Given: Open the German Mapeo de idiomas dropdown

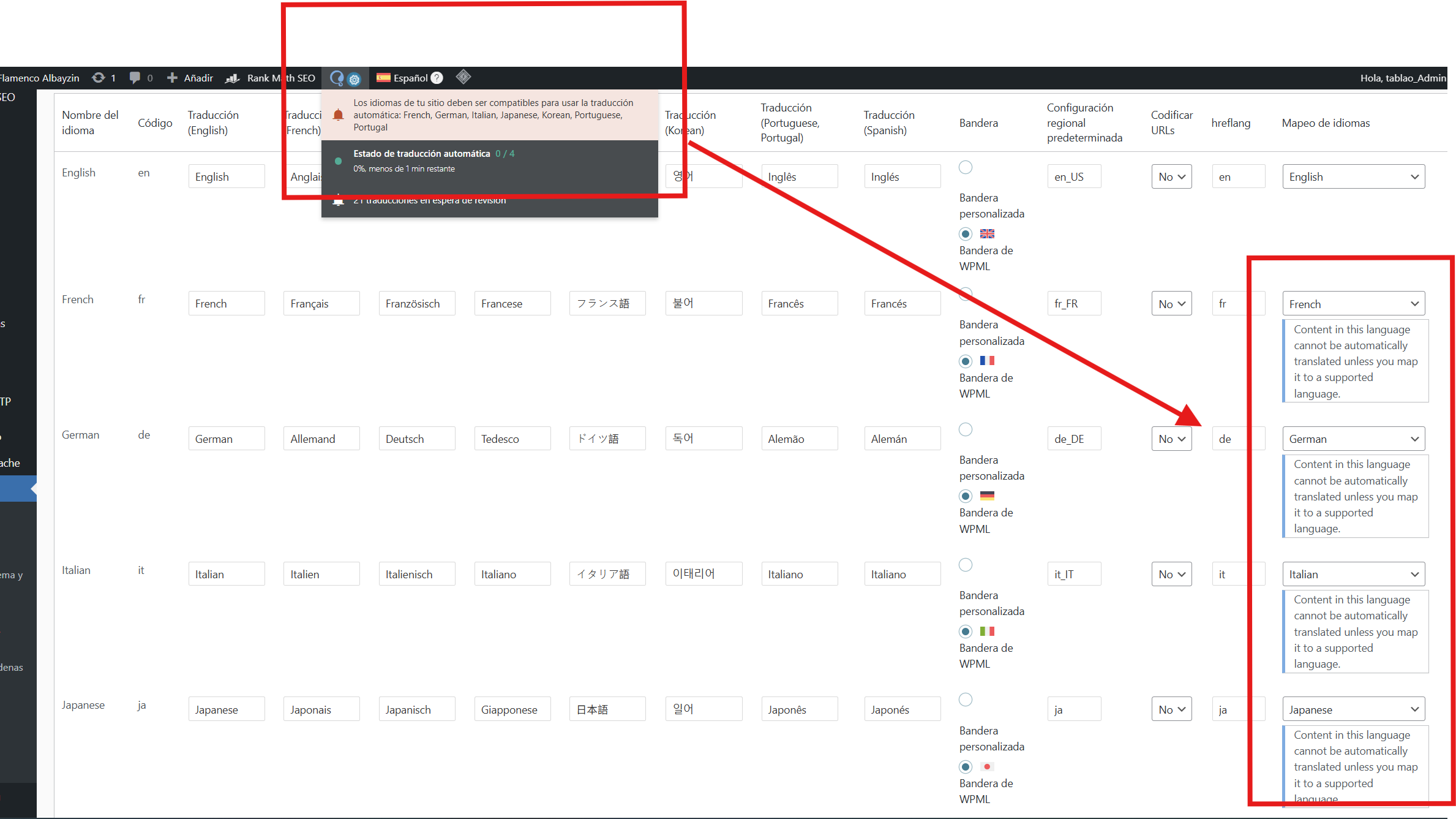Looking at the screenshot, I should 1353,439.
